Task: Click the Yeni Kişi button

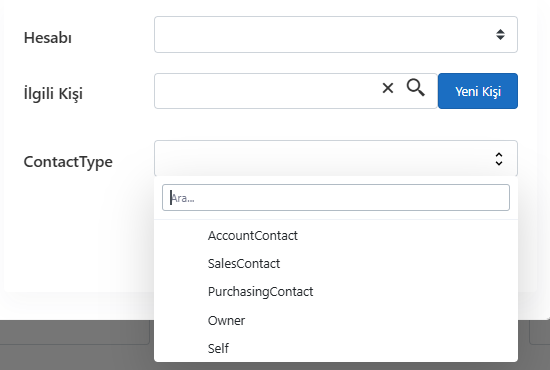Action: 478,91
